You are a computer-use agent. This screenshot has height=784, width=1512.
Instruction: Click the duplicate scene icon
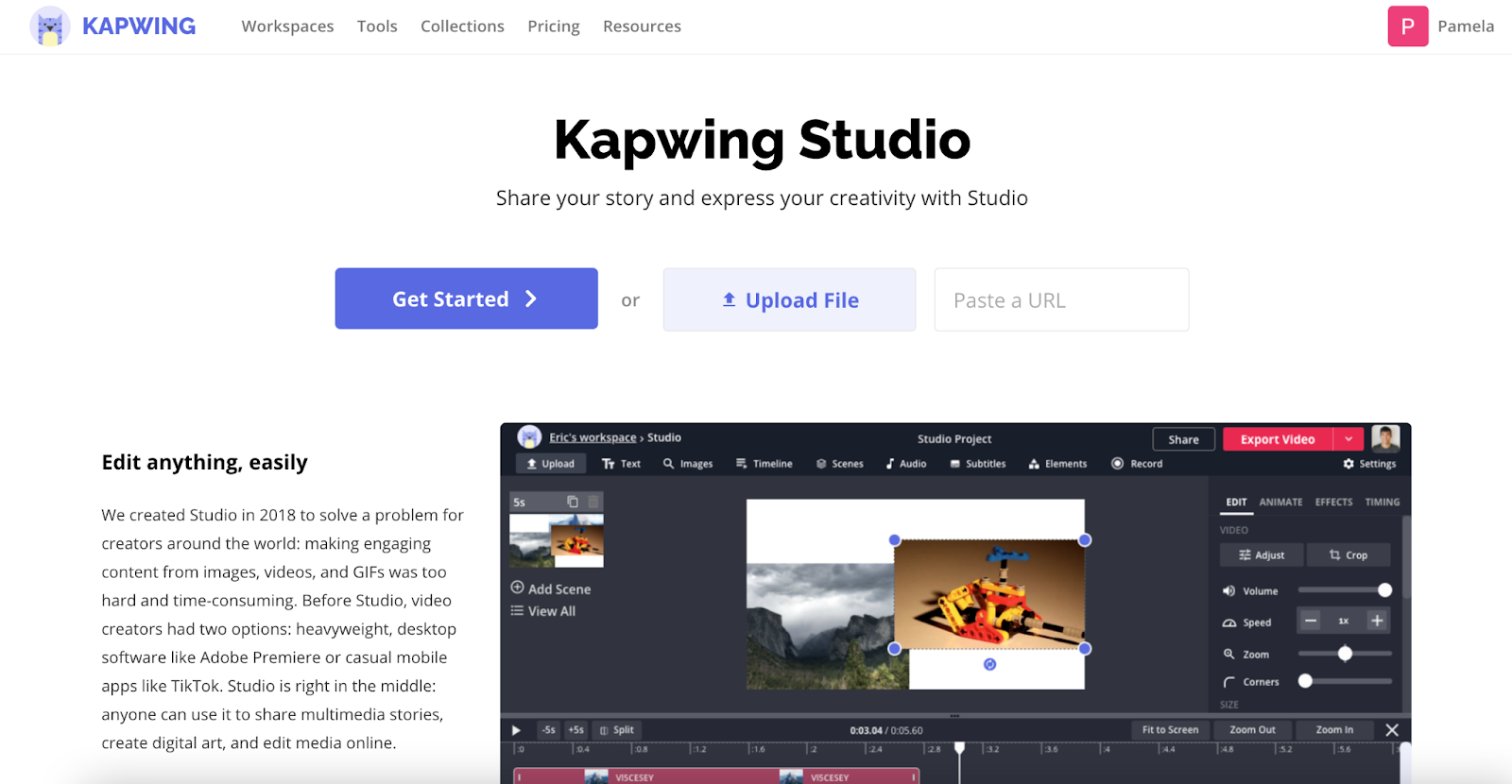point(572,502)
